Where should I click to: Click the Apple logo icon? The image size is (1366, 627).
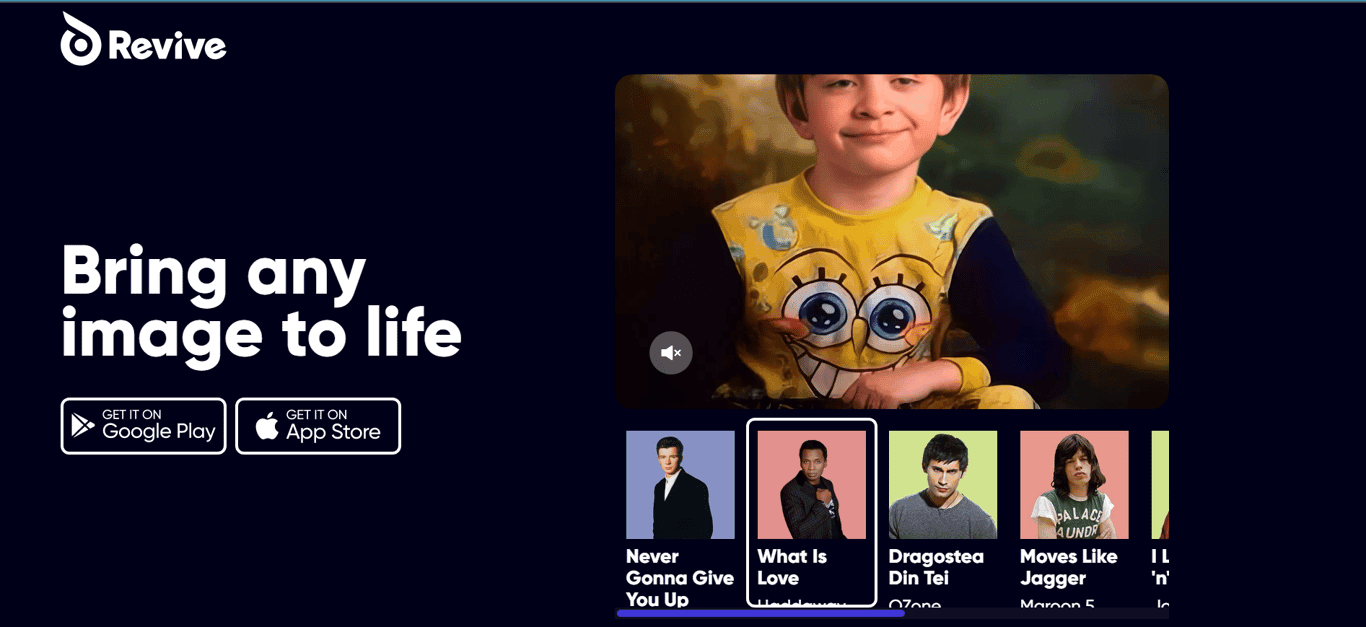(267, 426)
